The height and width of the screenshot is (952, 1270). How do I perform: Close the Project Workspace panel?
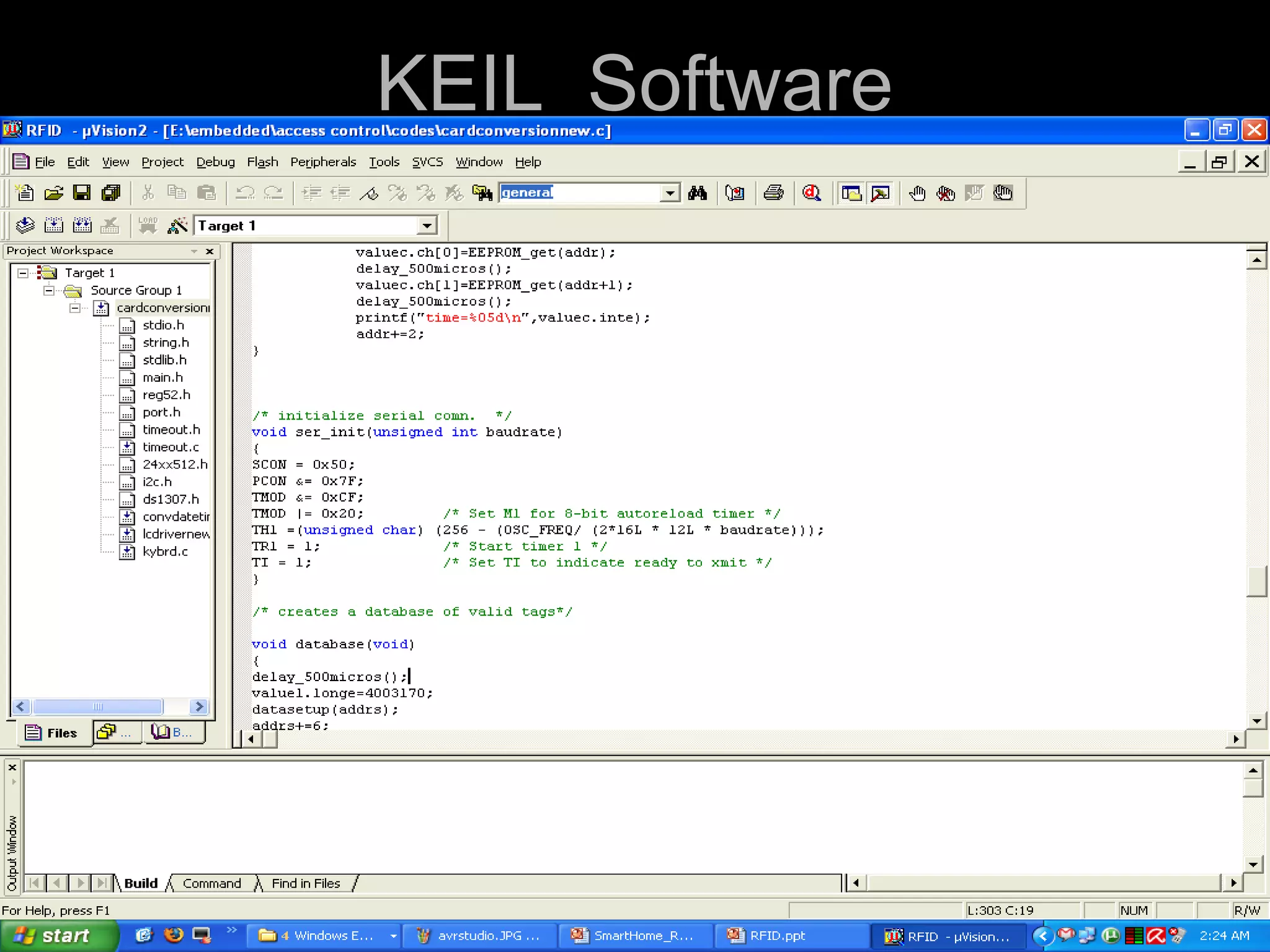[210, 251]
